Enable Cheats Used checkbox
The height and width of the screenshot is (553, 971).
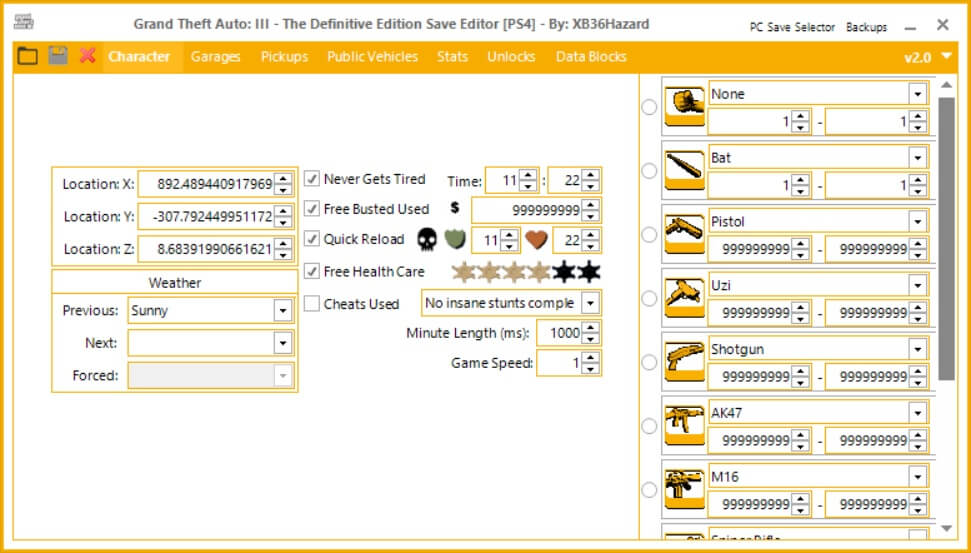coord(312,304)
